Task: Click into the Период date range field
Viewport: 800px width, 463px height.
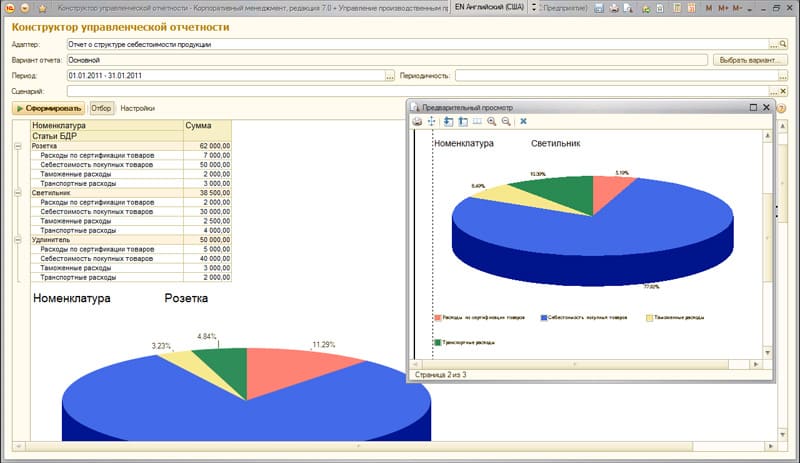Action: pyautogui.click(x=226, y=76)
